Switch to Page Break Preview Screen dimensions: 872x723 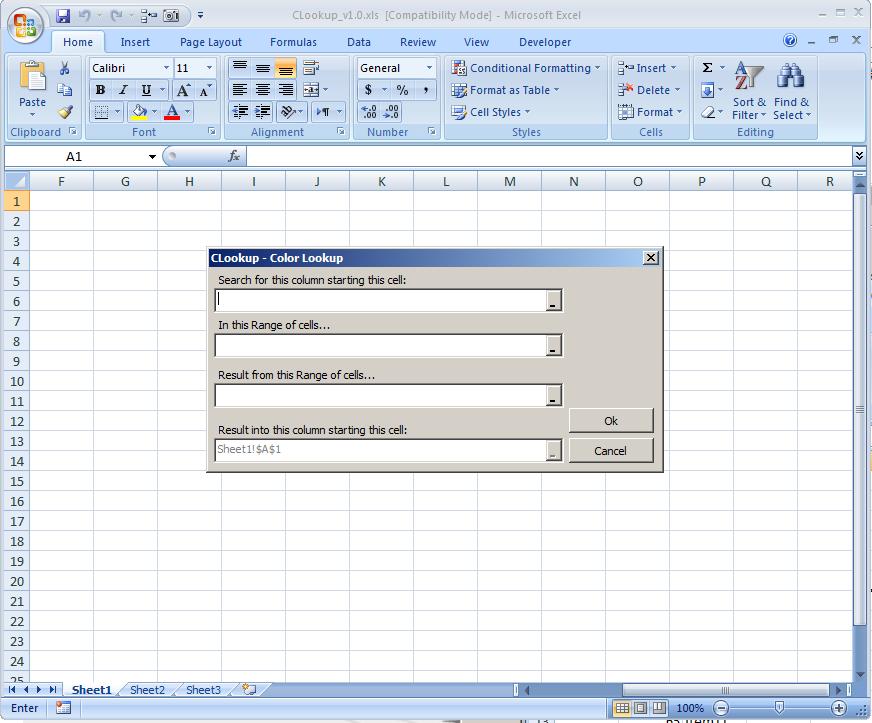pos(659,708)
